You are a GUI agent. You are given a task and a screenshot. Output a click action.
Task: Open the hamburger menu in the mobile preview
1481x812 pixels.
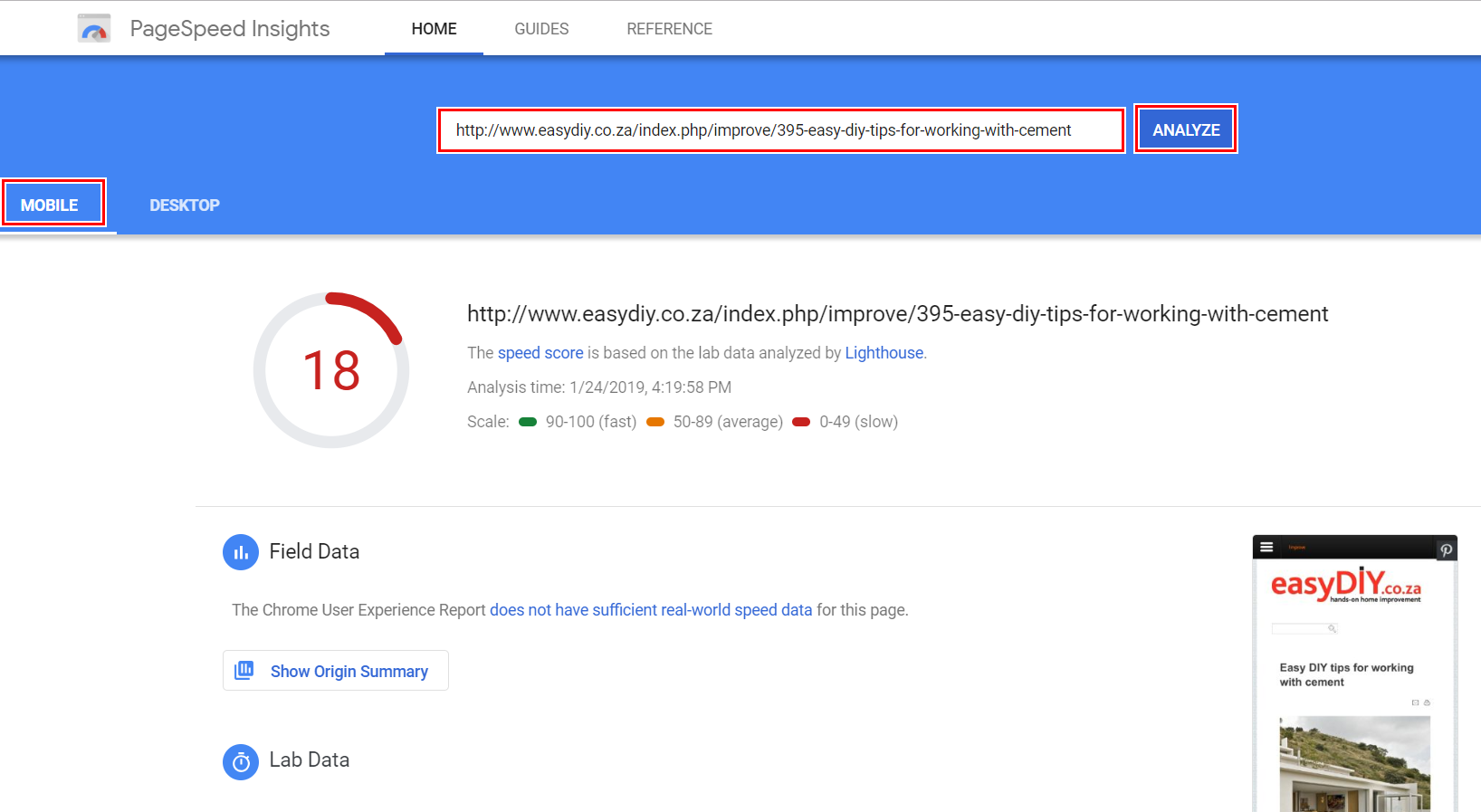[x=1266, y=547]
